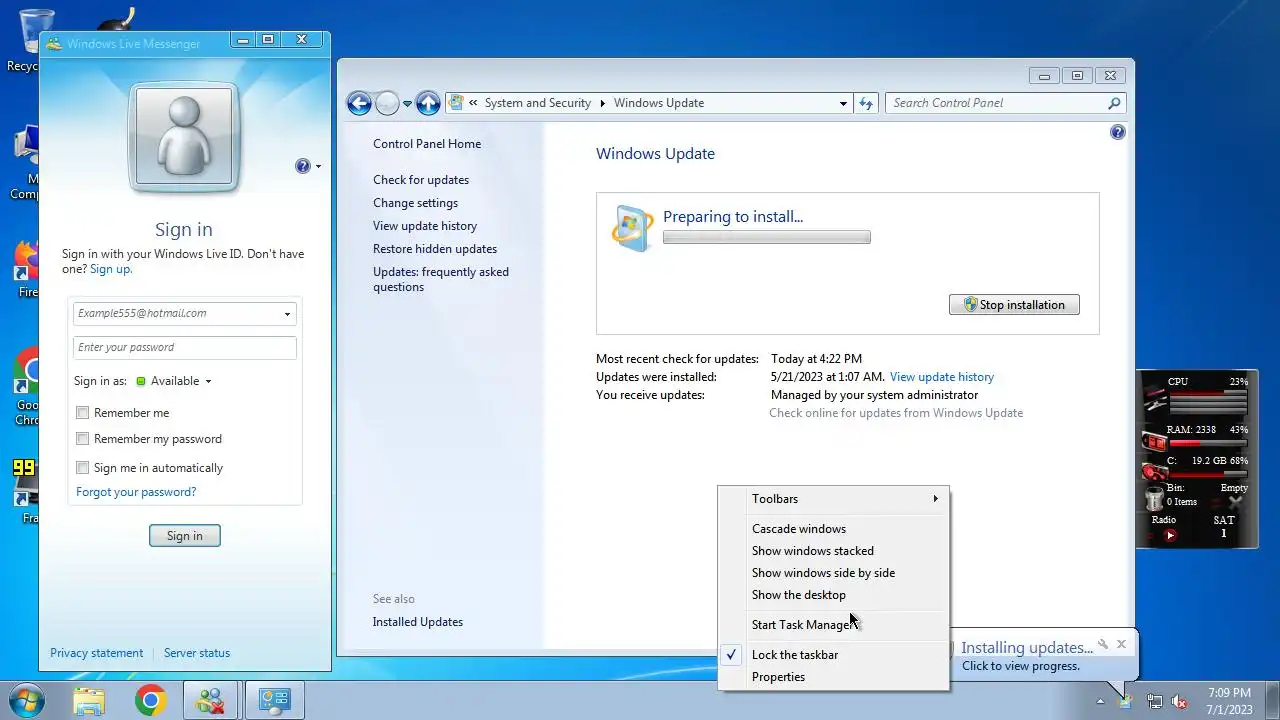The width and height of the screenshot is (1280, 720).
Task: Open Change settings
Action: [x=415, y=203]
